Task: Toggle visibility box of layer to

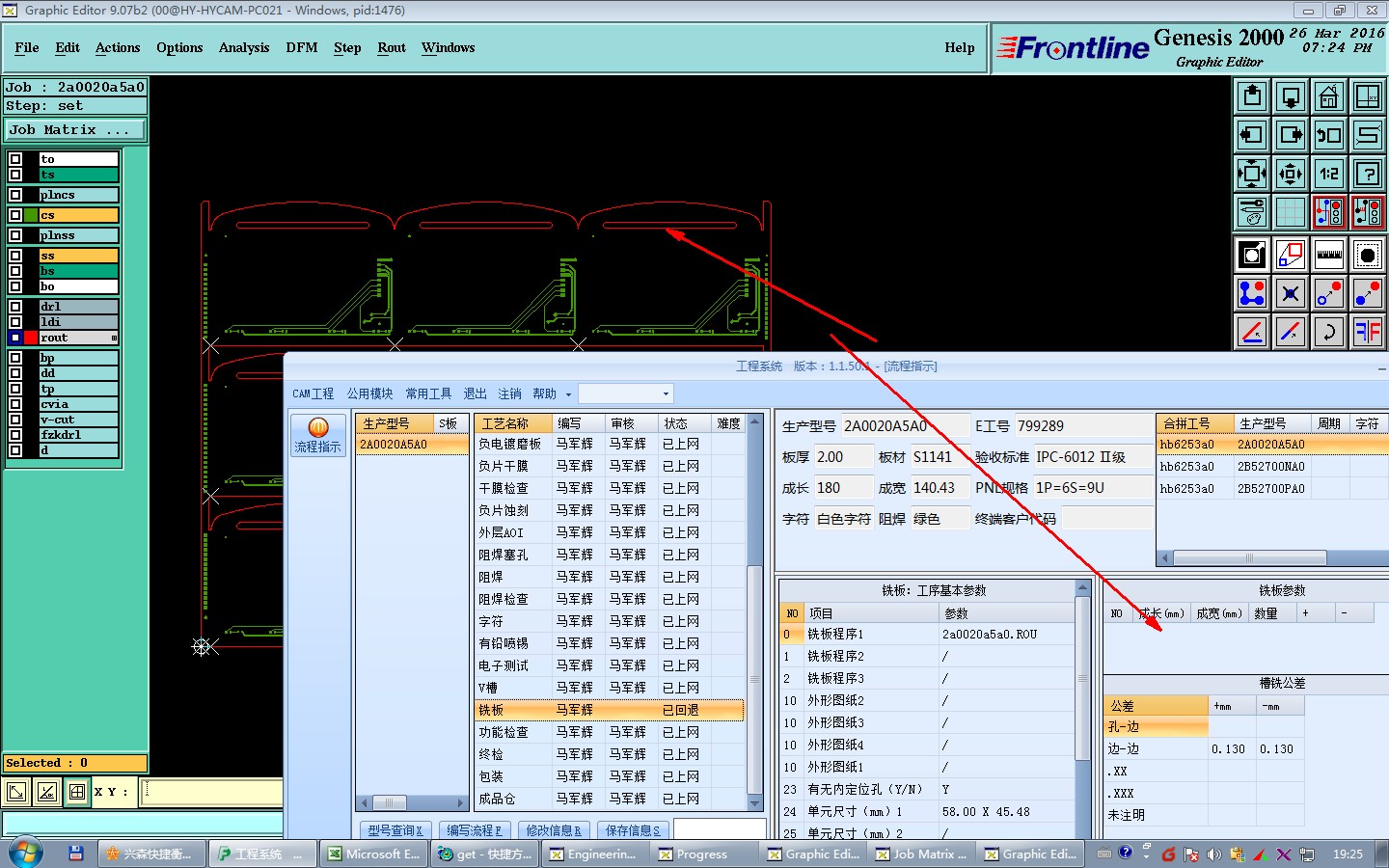Action: (x=15, y=159)
